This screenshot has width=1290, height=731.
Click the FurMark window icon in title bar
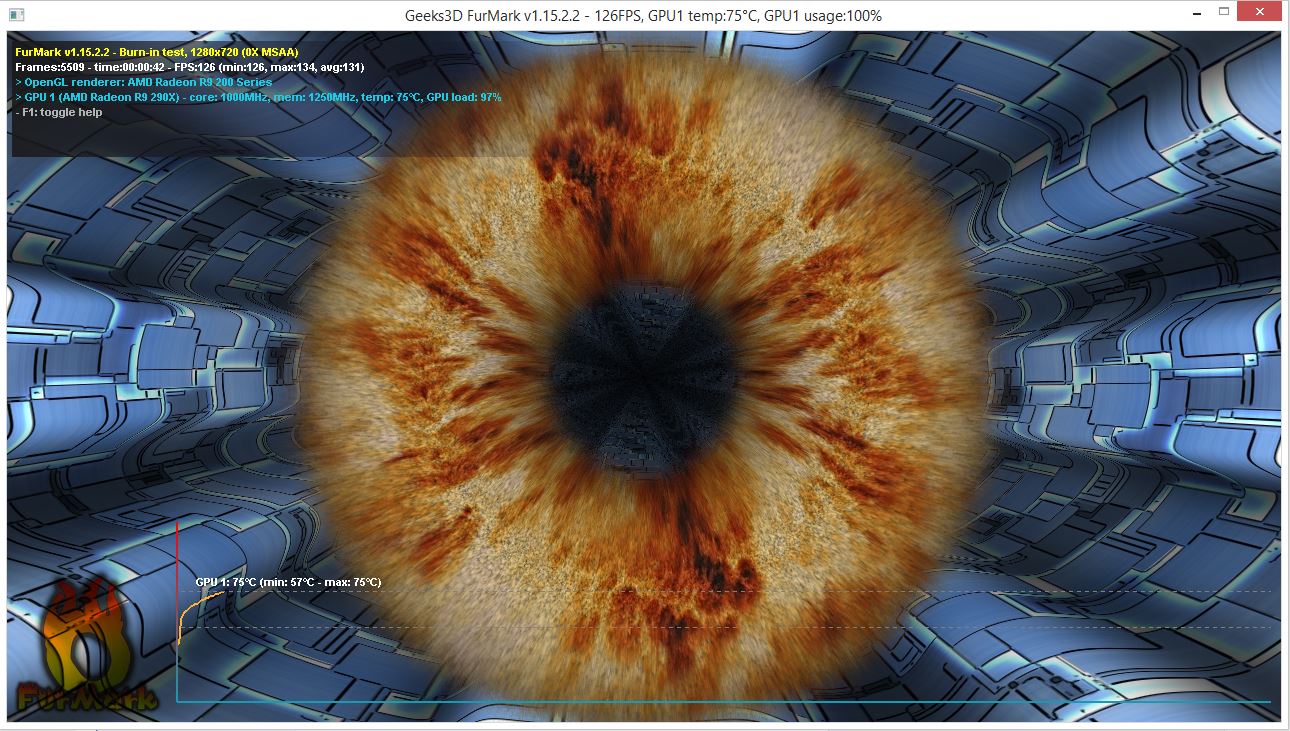pos(18,15)
